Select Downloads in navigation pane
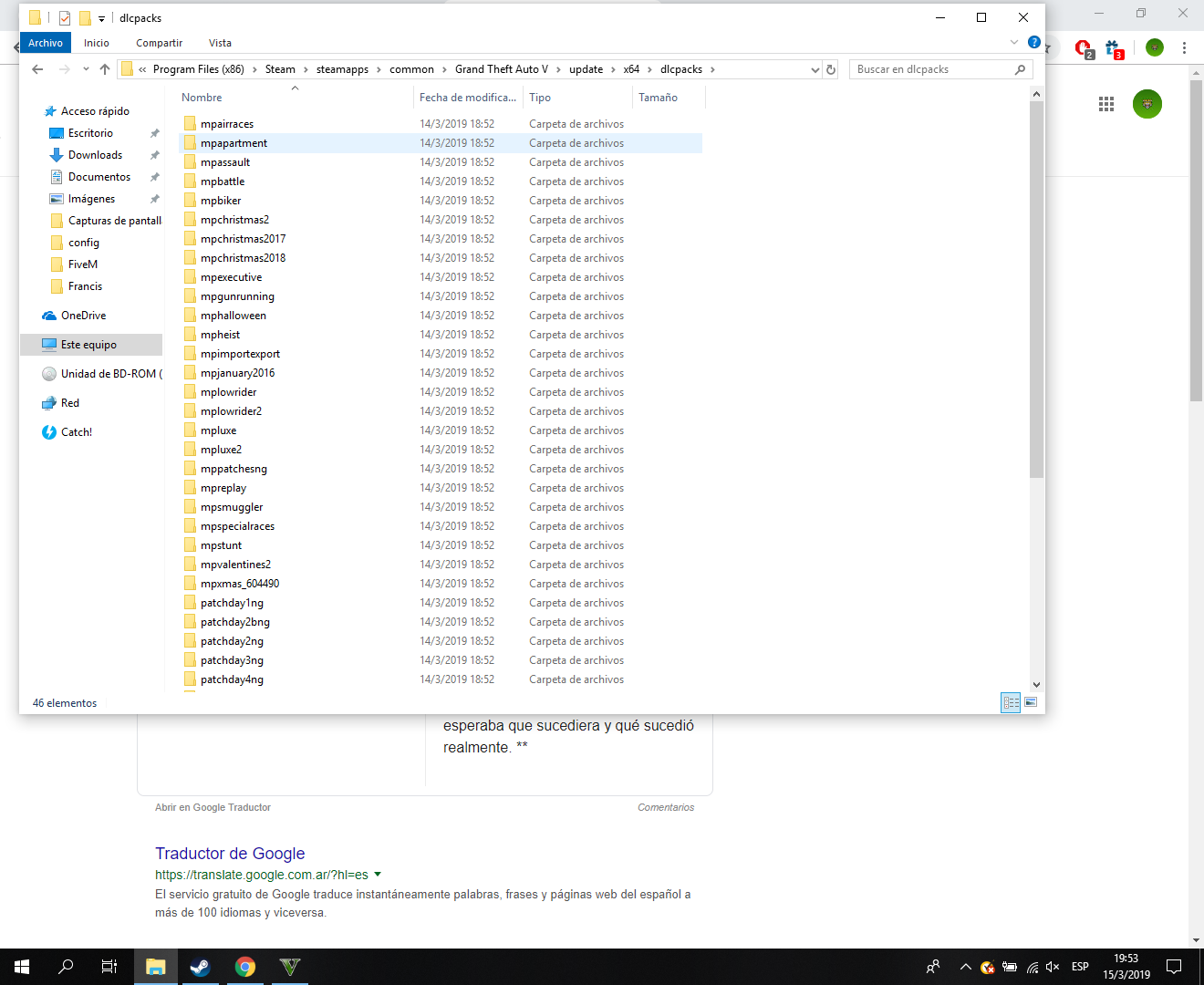The image size is (1204, 985). (95, 155)
